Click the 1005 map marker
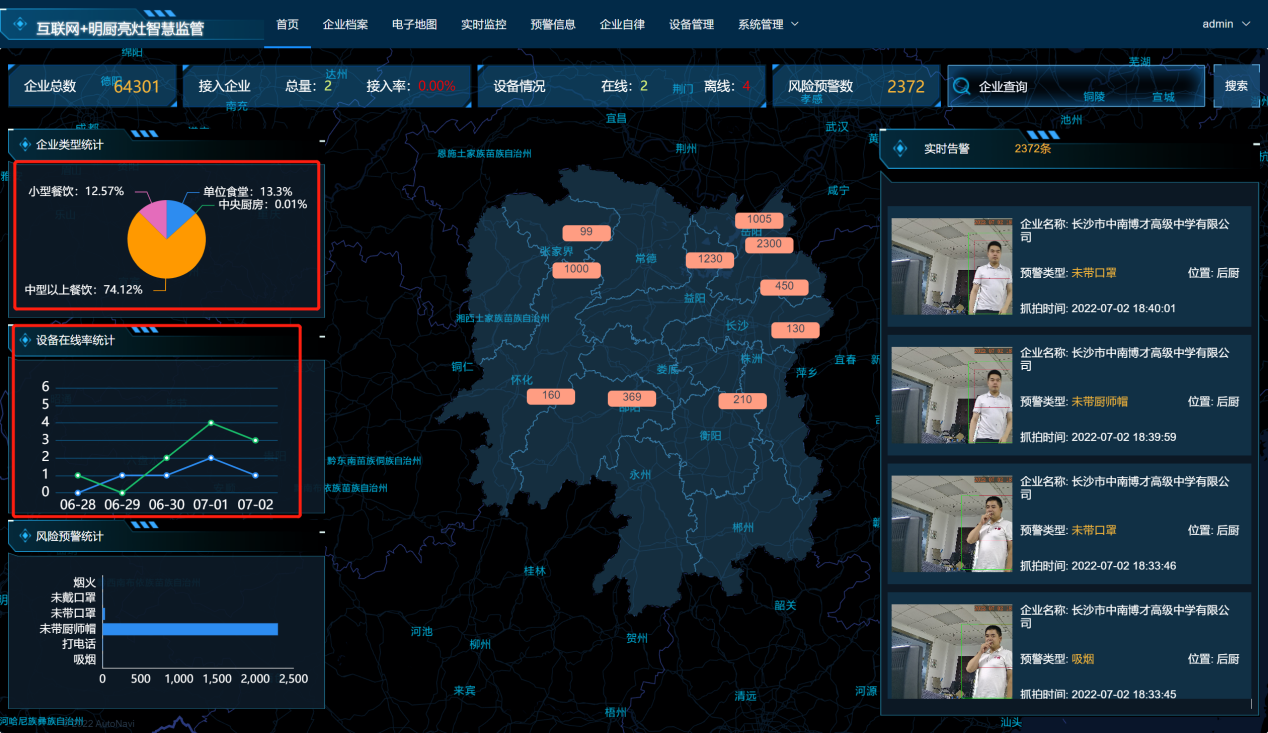Image resolution: width=1268 pixels, height=733 pixels. [x=759, y=220]
